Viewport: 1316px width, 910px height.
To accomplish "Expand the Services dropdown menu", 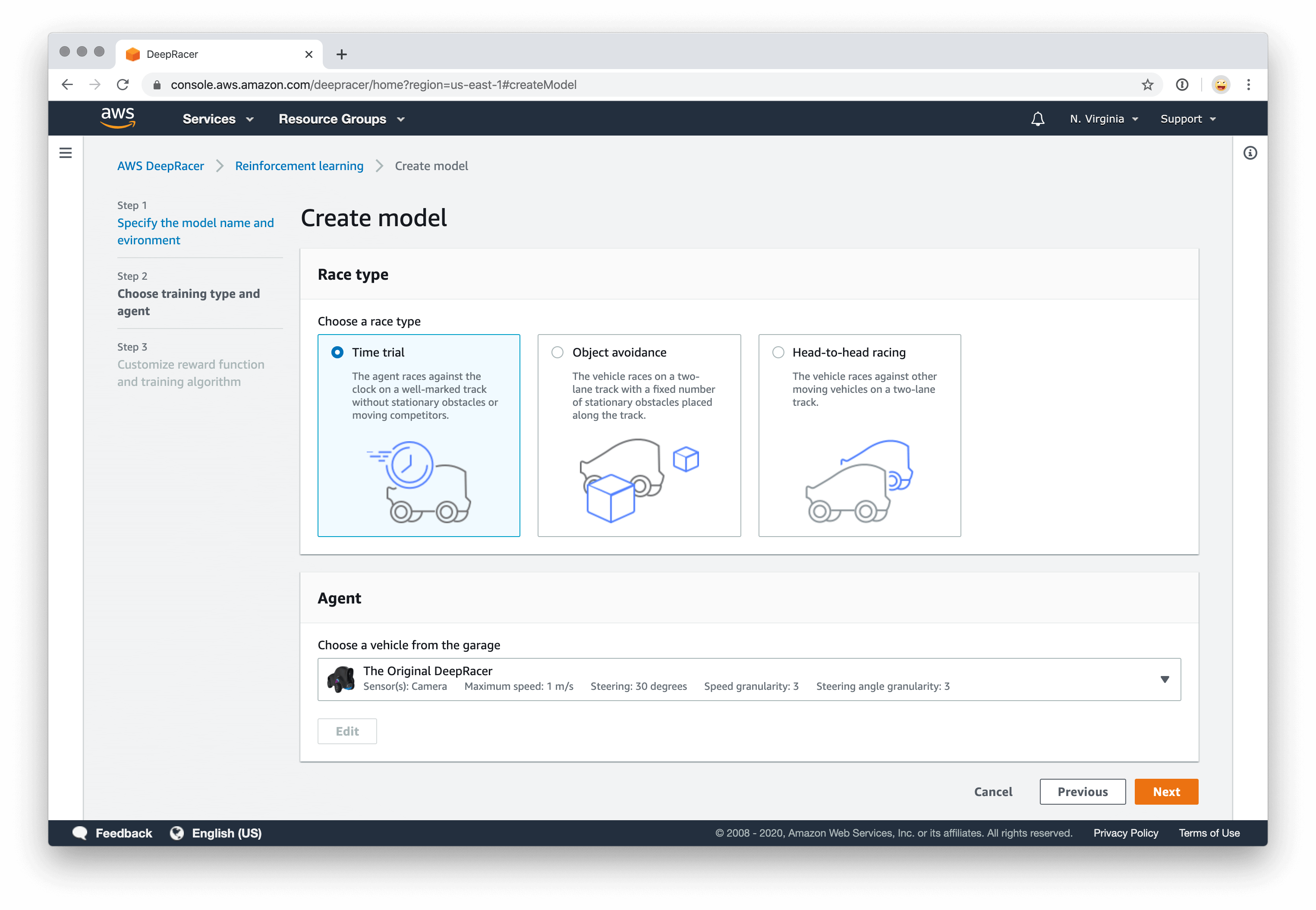I will [x=218, y=119].
